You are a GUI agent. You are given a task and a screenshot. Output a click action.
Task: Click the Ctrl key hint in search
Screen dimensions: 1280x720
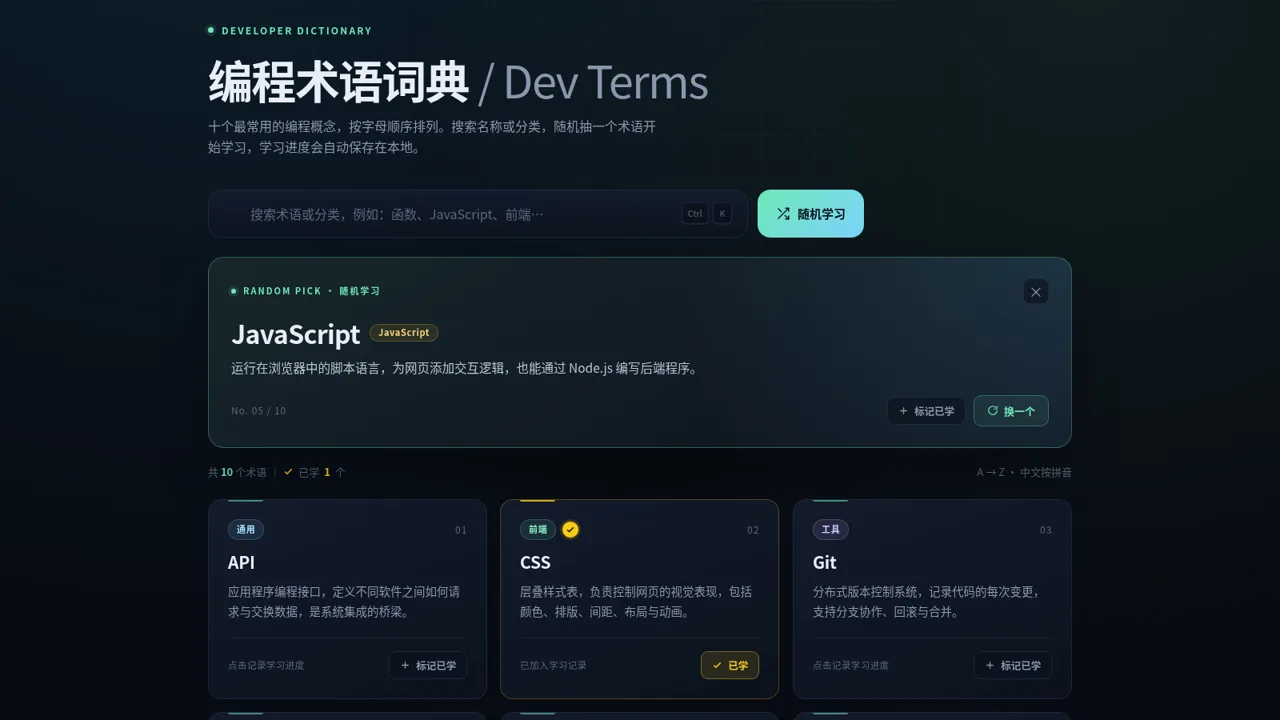(x=695, y=214)
